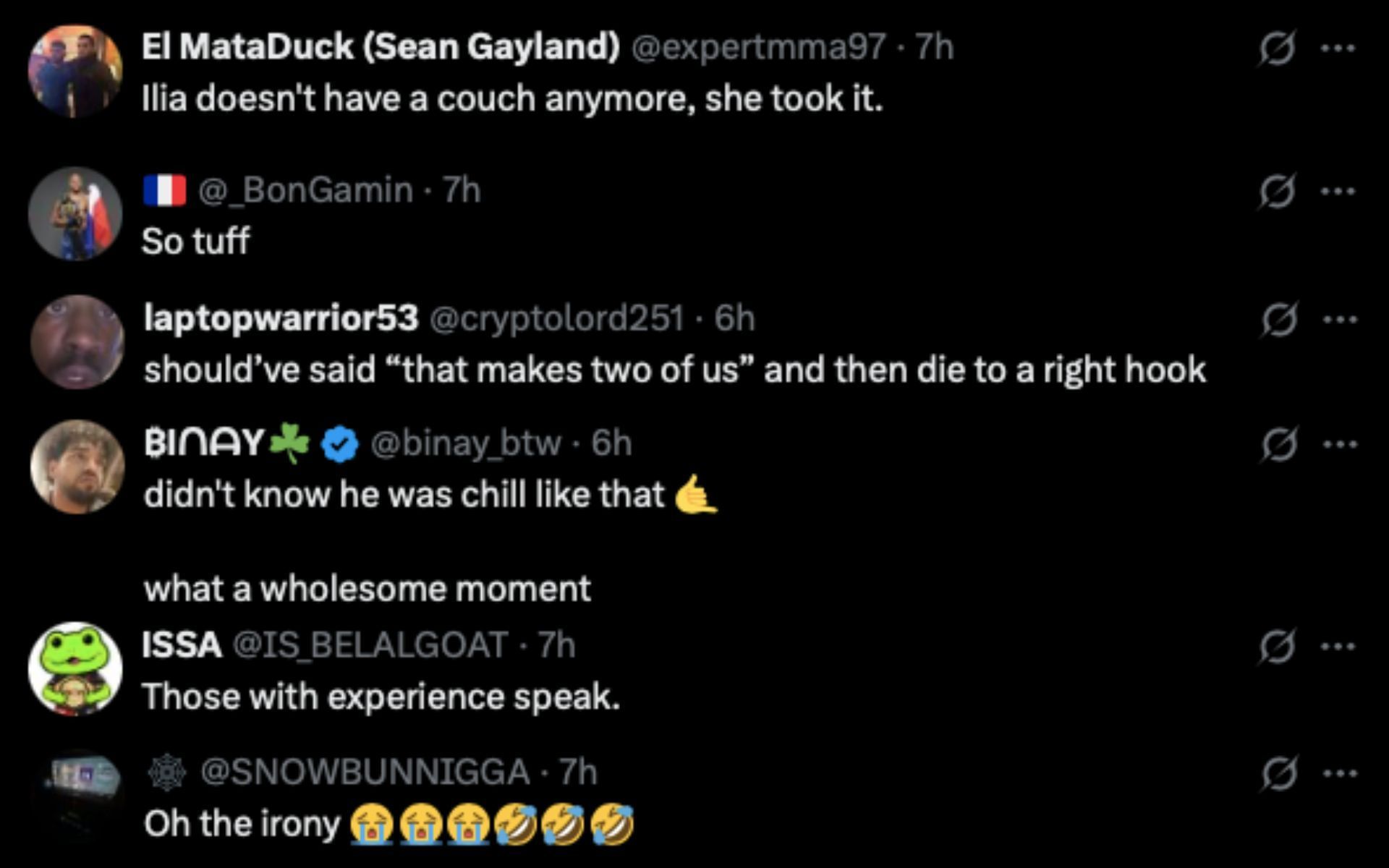Open more options on @_BonGamin's reply

click(x=1338, y=192)
